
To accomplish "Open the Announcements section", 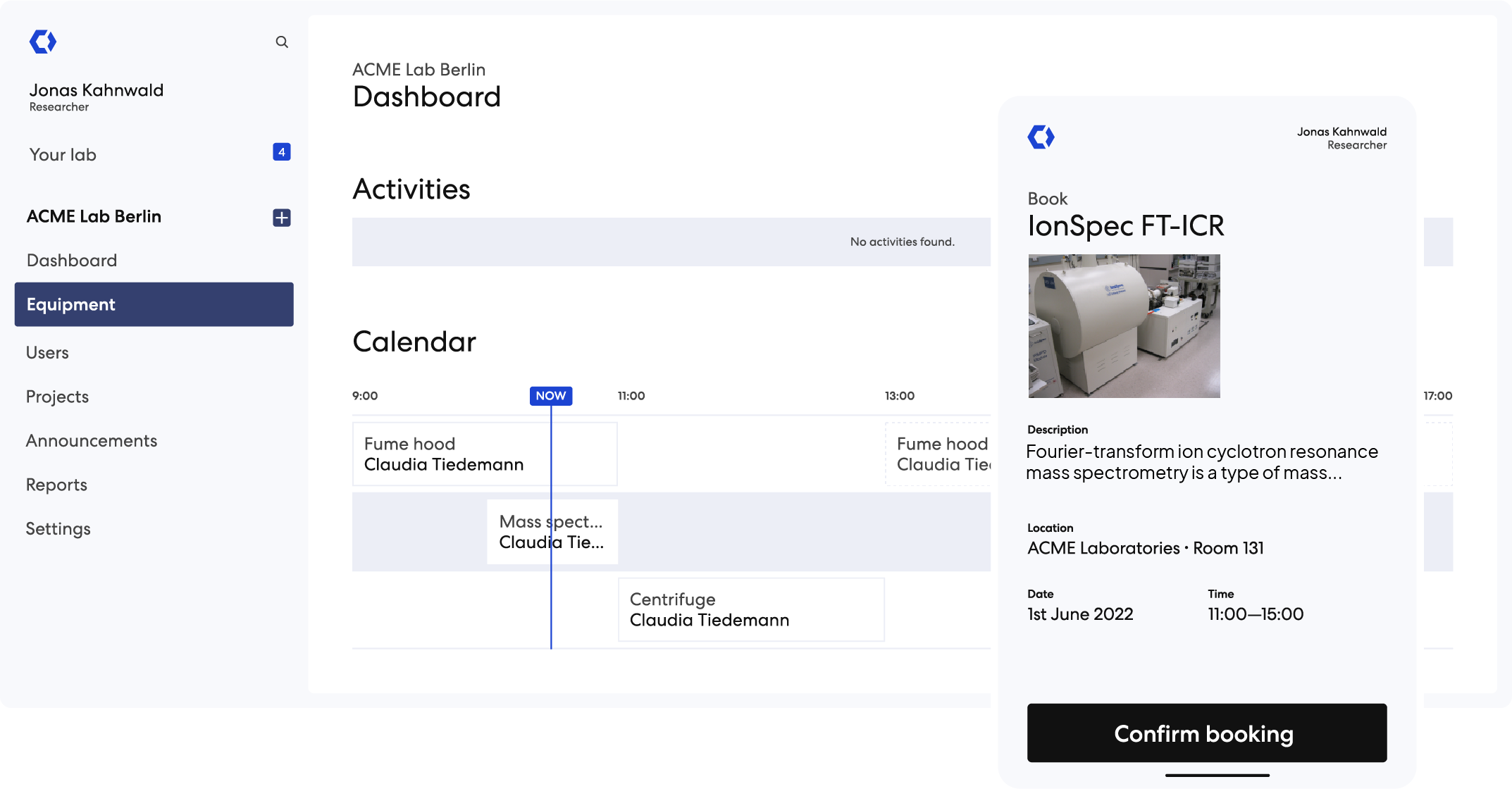I will 92,441.
